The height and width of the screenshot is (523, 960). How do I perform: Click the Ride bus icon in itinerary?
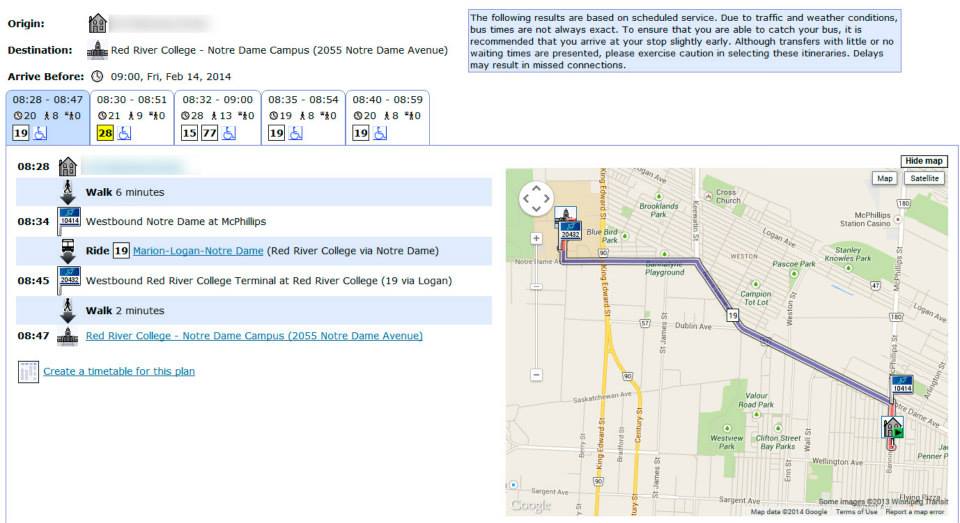tap(68, 251)
